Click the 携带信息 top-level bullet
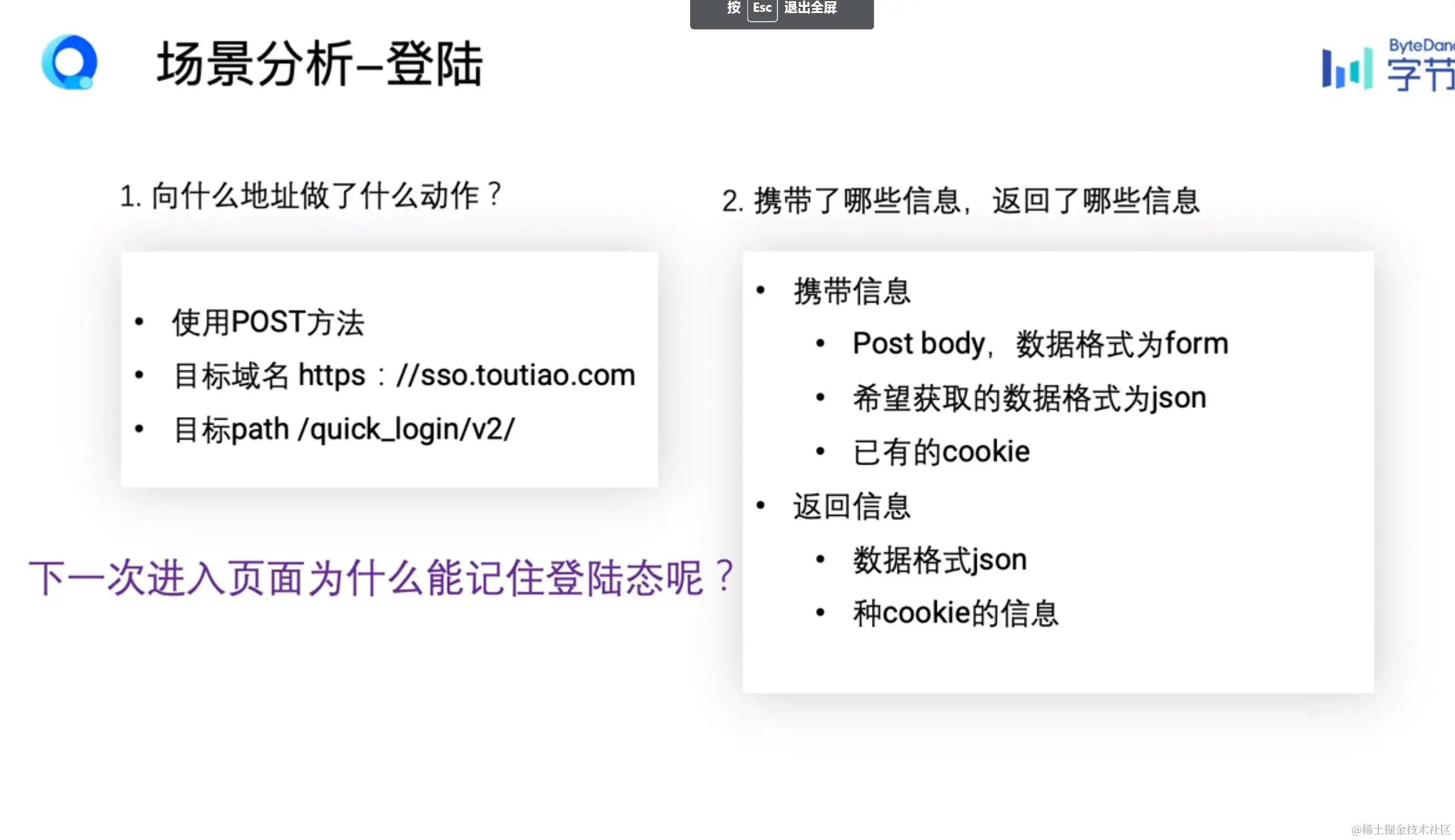This screenshot has height=840, width=1455. (x=851, y=291)
